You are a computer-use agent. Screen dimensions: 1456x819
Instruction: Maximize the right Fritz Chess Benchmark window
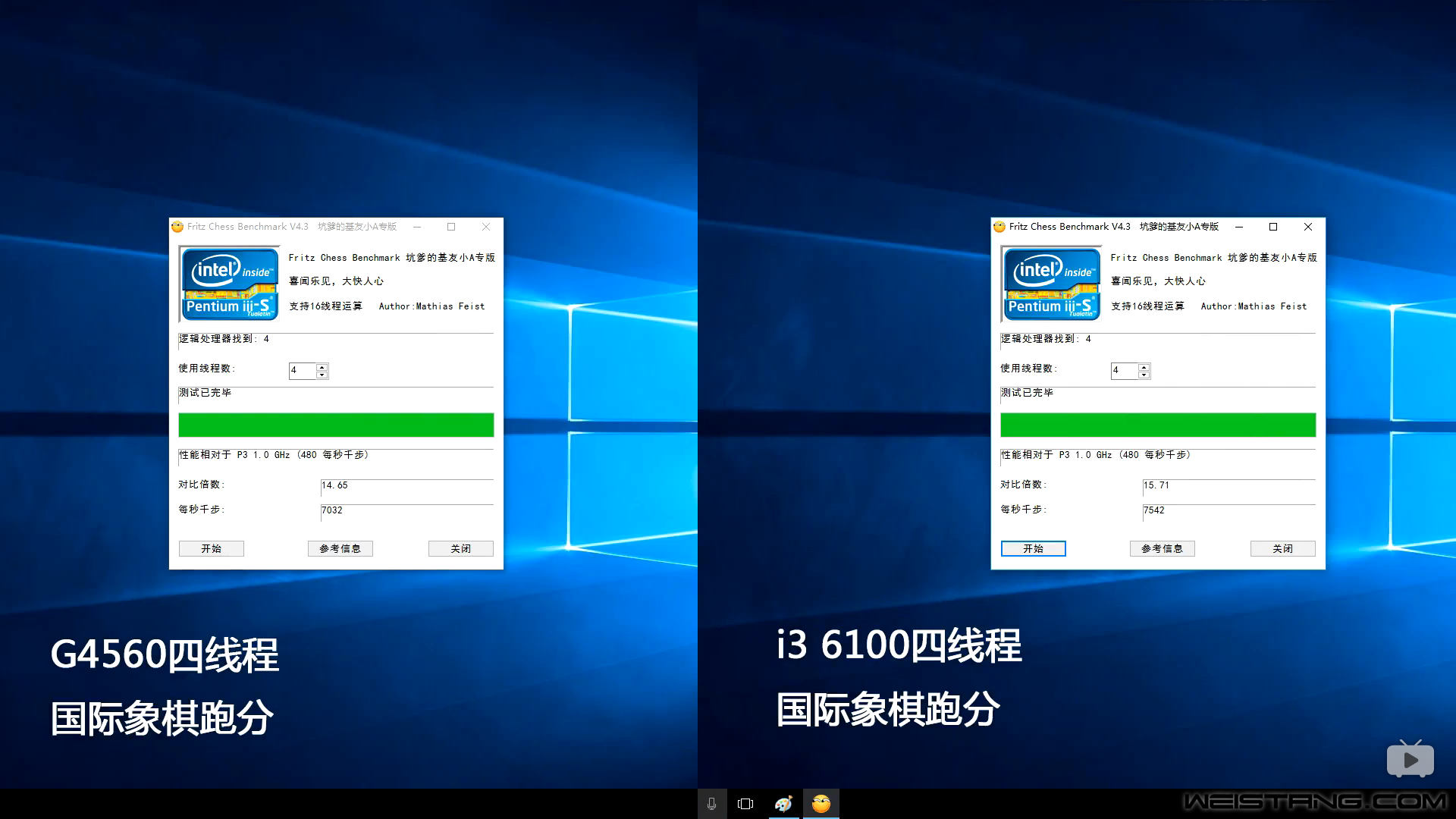click(x=1273, y=227)
